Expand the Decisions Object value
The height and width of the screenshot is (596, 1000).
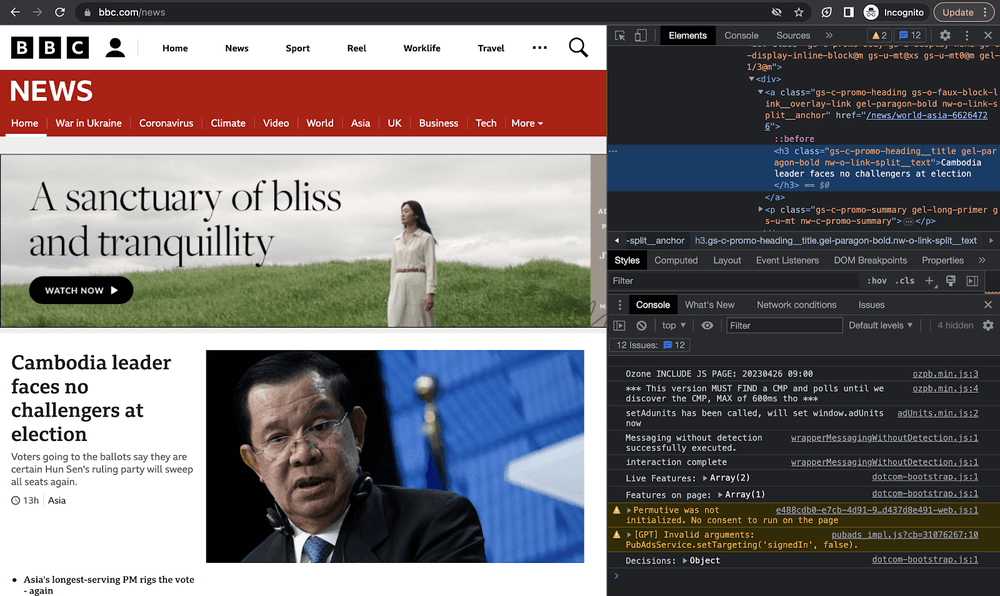point(684,561)
